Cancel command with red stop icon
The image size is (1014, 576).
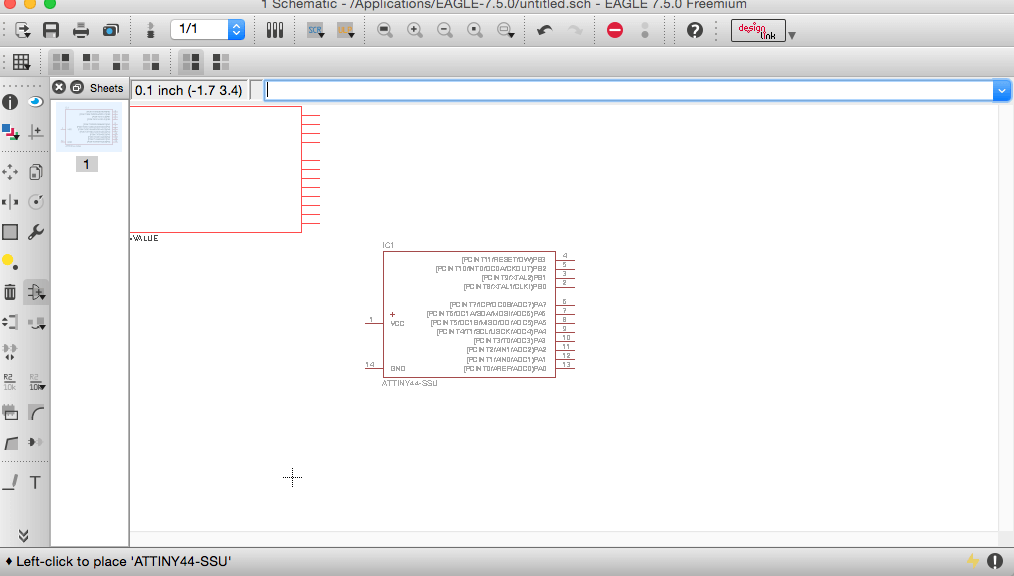tap(615, 30)
